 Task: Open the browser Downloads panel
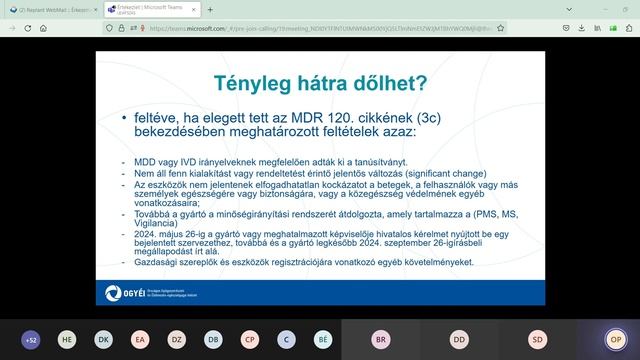(x=582, y=28)
